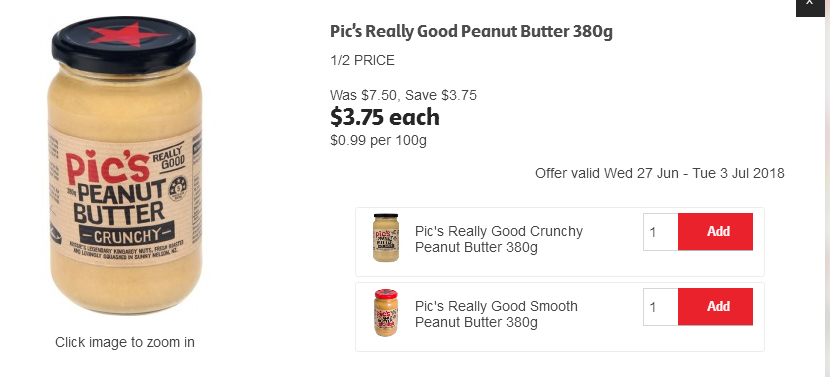Click the large peanut butter jar image

coord(124,165)
